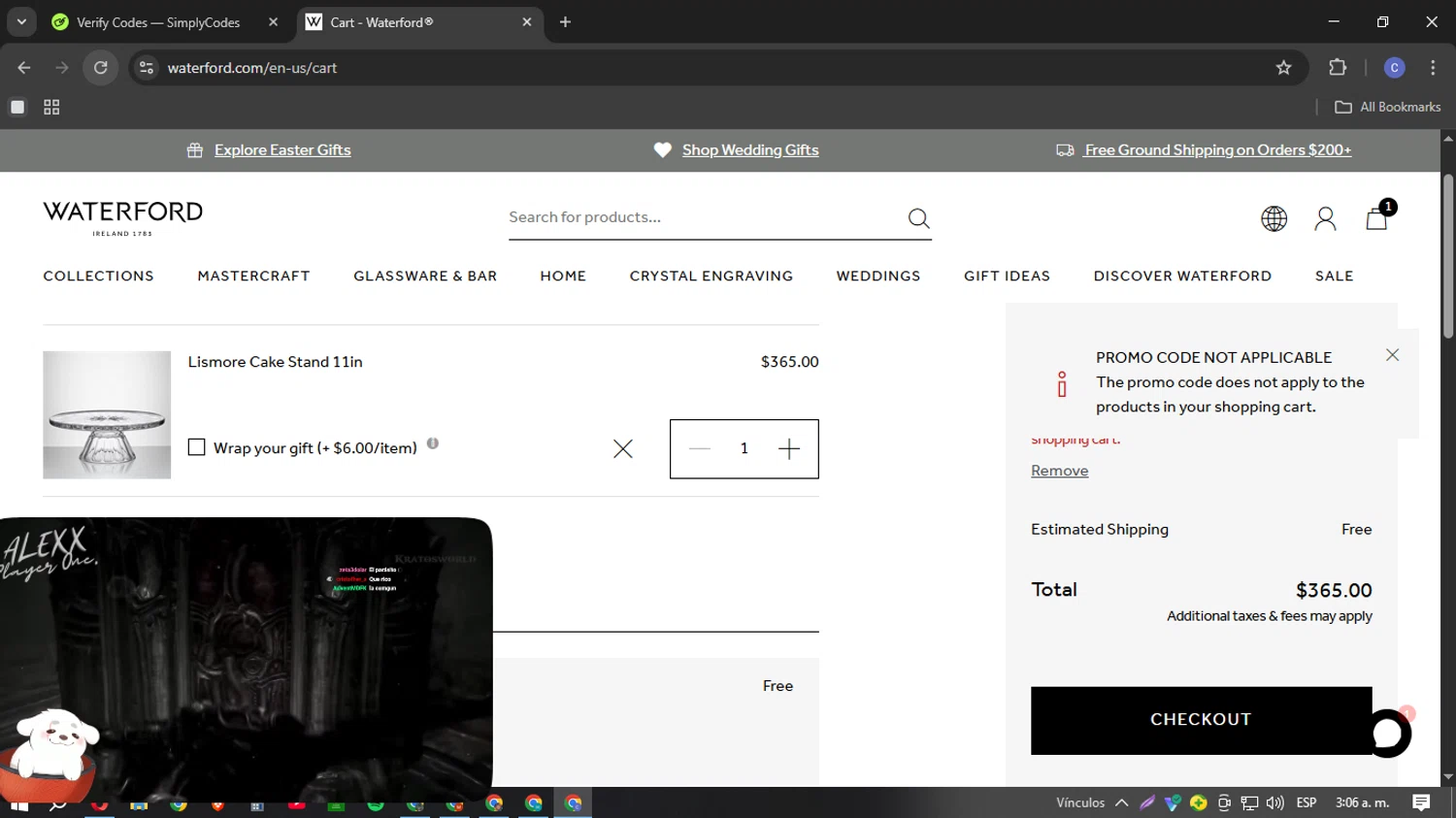Close the Verify Codes SimplyCodes tab
This screenshot has width=1456, height=818.
273,21
